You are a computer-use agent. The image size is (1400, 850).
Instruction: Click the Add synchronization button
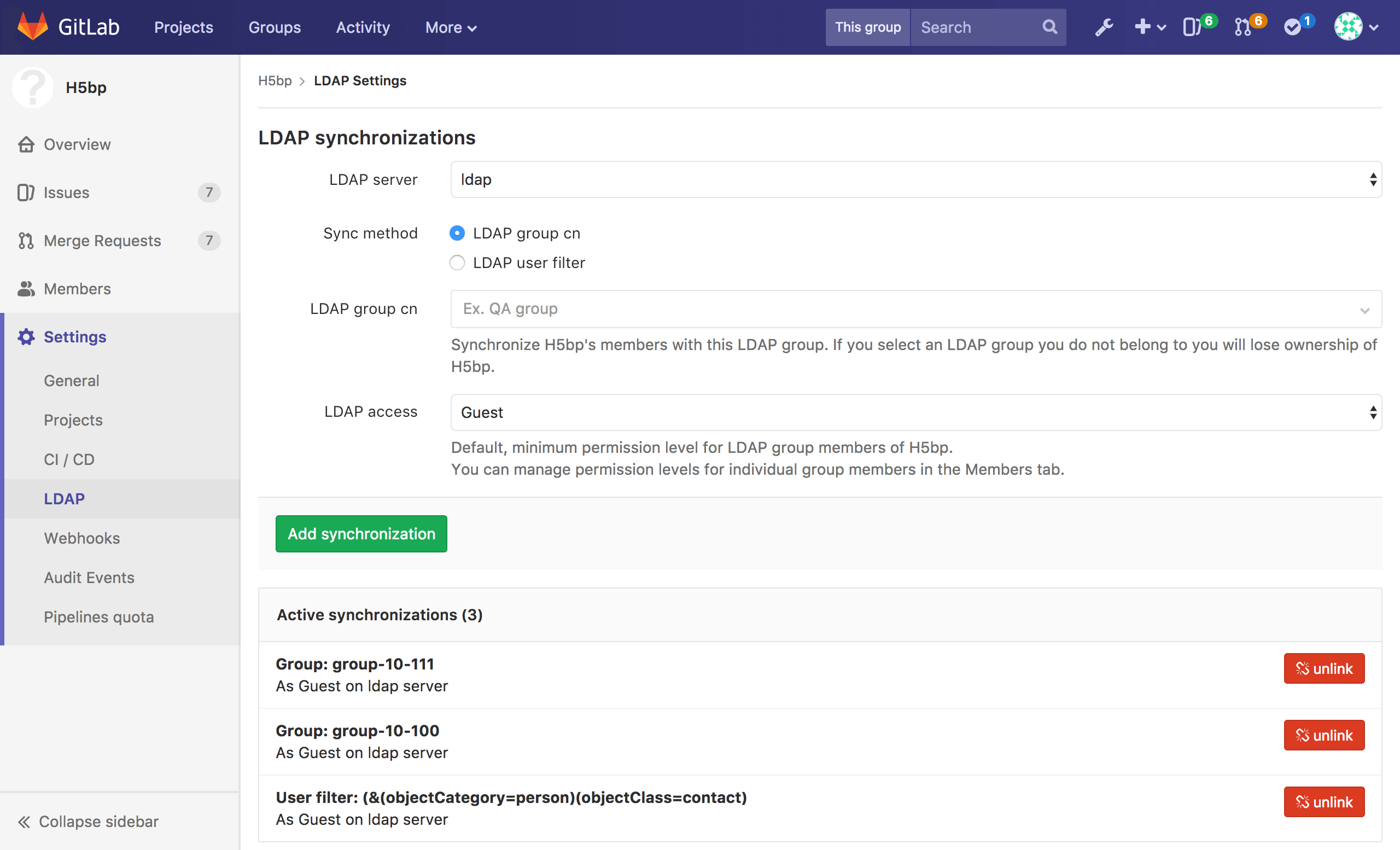pos(361,533)
